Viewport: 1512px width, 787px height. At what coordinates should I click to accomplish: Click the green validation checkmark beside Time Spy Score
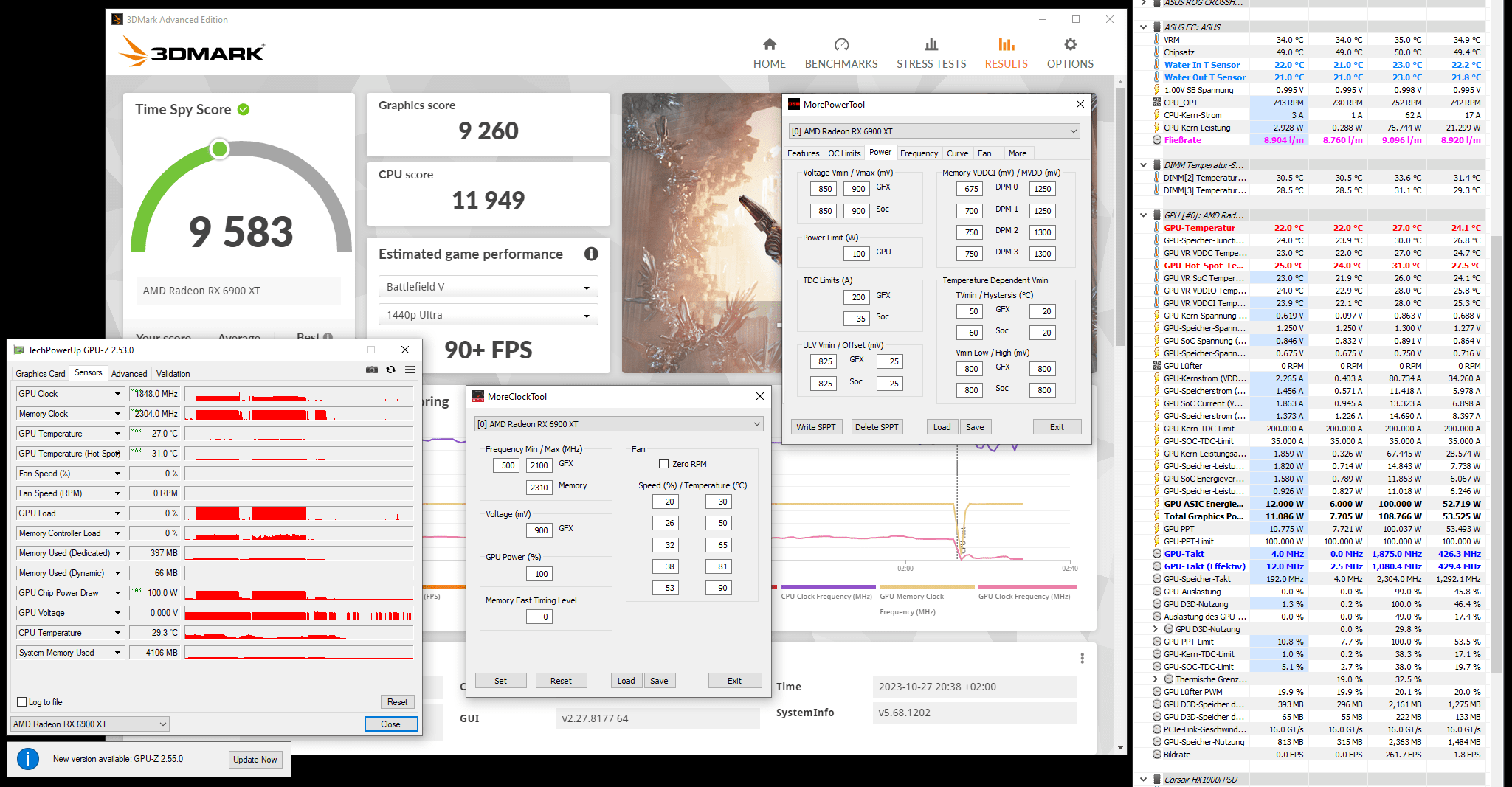244,109
